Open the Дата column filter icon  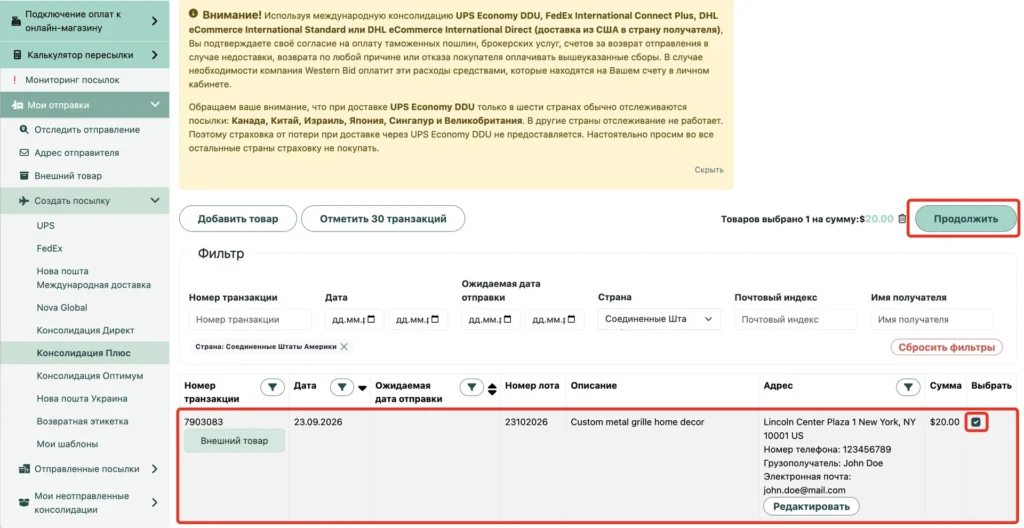(342, 388)
